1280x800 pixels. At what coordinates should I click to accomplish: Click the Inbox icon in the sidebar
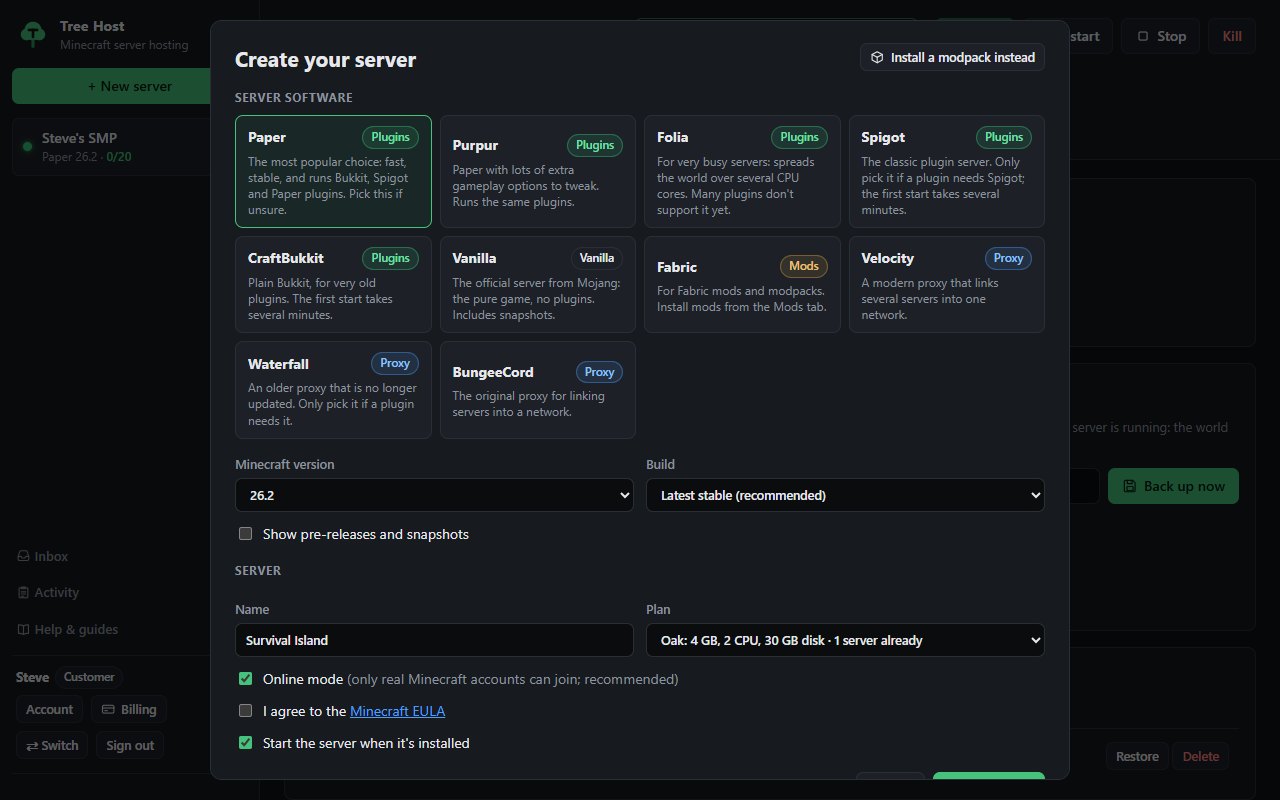click(23, 556)
